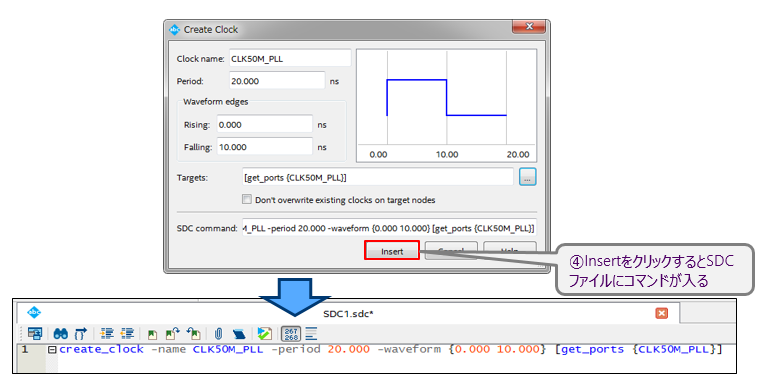The image size is (768, 382).
Task: Click the find matching brace icon
Action: tap(80, 334)
